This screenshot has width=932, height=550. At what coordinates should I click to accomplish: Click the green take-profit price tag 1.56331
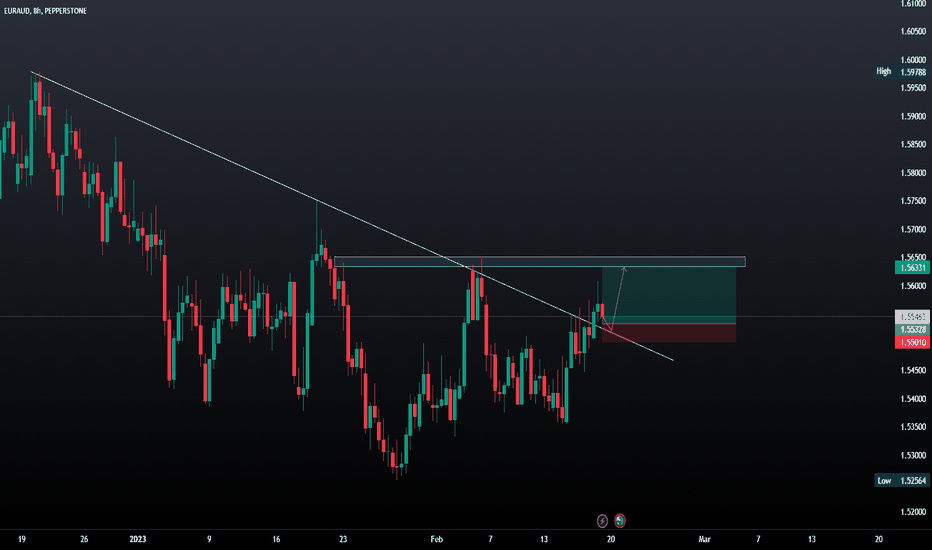coord(912,268)
